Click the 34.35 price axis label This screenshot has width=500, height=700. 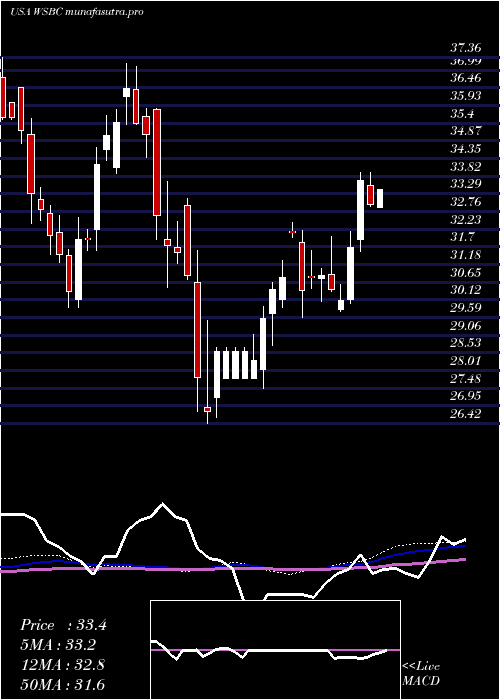tap(466, 149)
